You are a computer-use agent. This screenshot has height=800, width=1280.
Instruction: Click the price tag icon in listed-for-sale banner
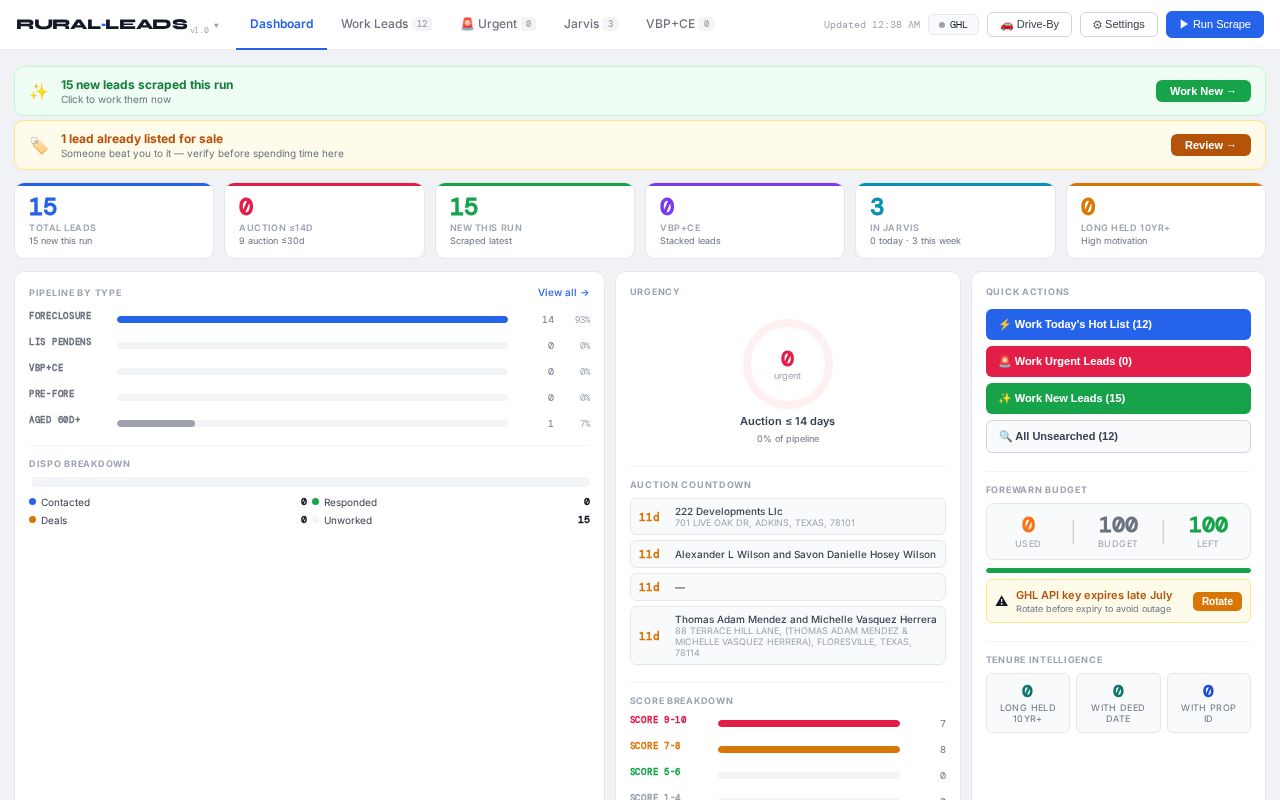pos(38,145)
